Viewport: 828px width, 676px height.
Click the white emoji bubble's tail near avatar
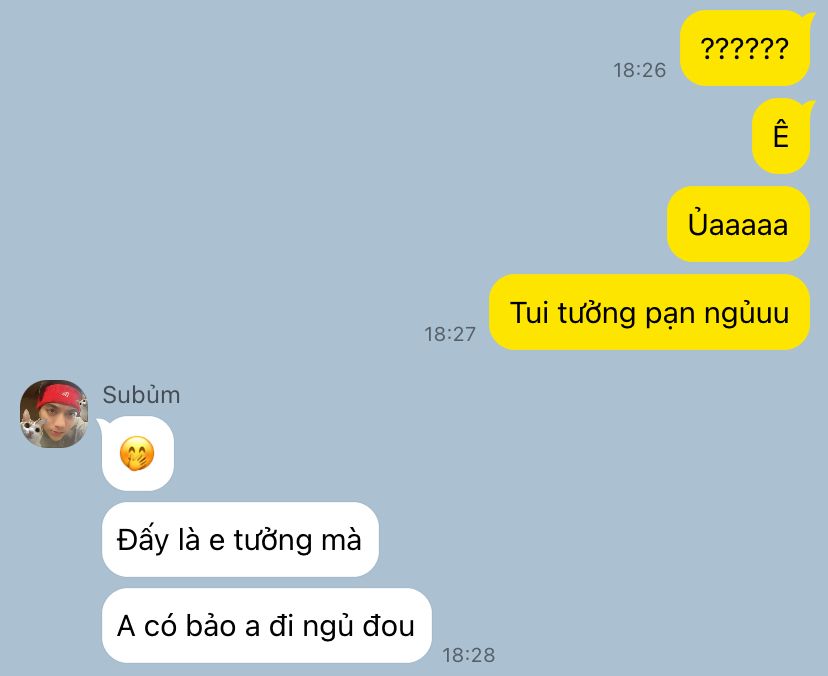pos(102,424)
